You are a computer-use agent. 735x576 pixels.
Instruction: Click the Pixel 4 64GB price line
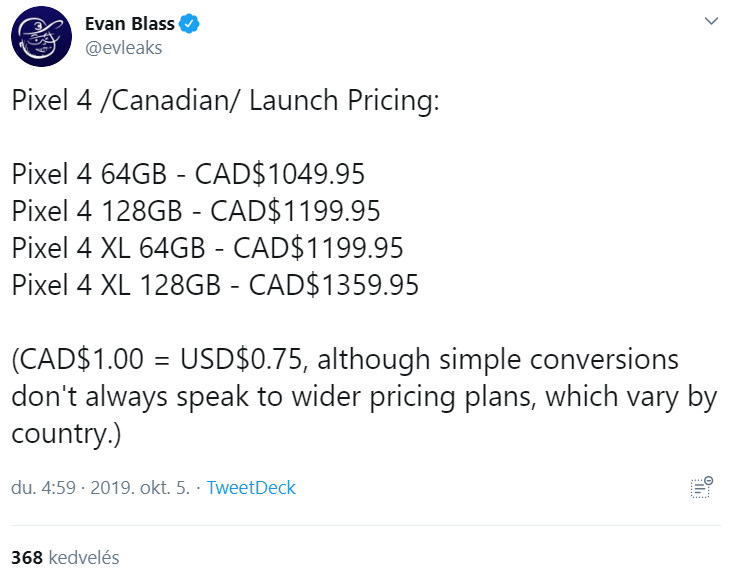(188, 175)
